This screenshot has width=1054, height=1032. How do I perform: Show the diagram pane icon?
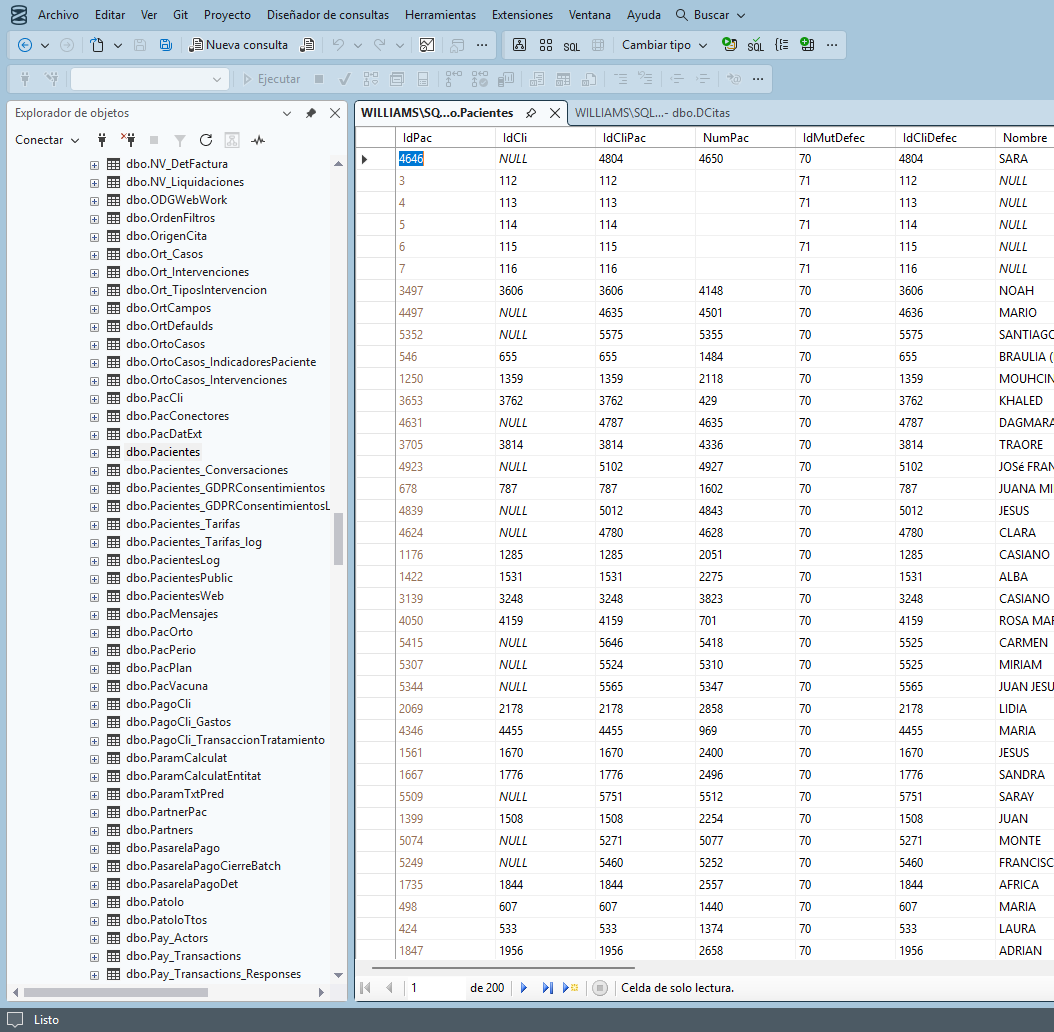(x=520, y=45)
